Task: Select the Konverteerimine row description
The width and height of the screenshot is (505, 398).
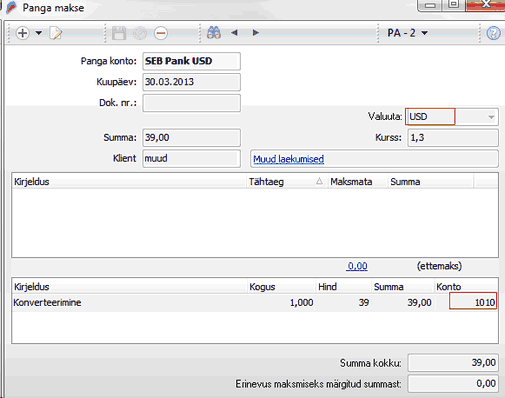Action: (47, 303)
